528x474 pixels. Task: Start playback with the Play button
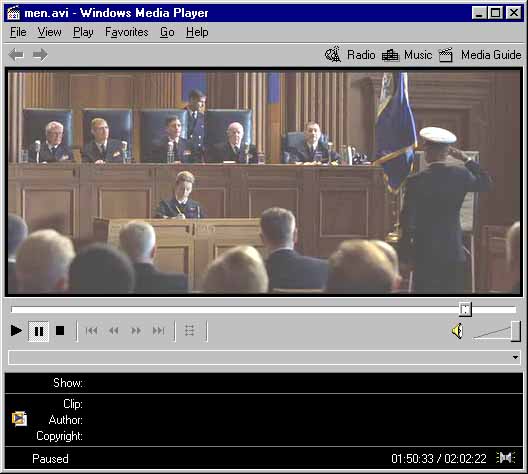click(16, 331)
